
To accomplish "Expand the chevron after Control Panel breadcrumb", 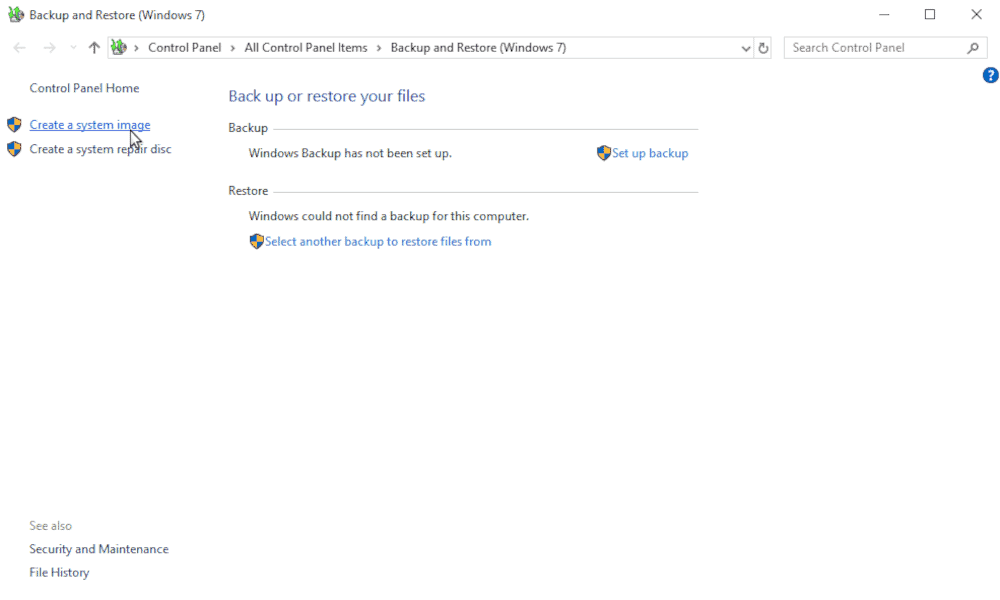I will coord(233,48).
